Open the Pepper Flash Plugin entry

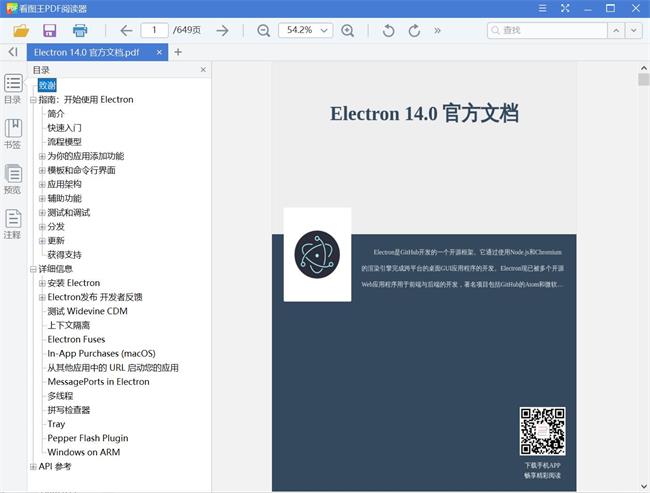(88, 438)
